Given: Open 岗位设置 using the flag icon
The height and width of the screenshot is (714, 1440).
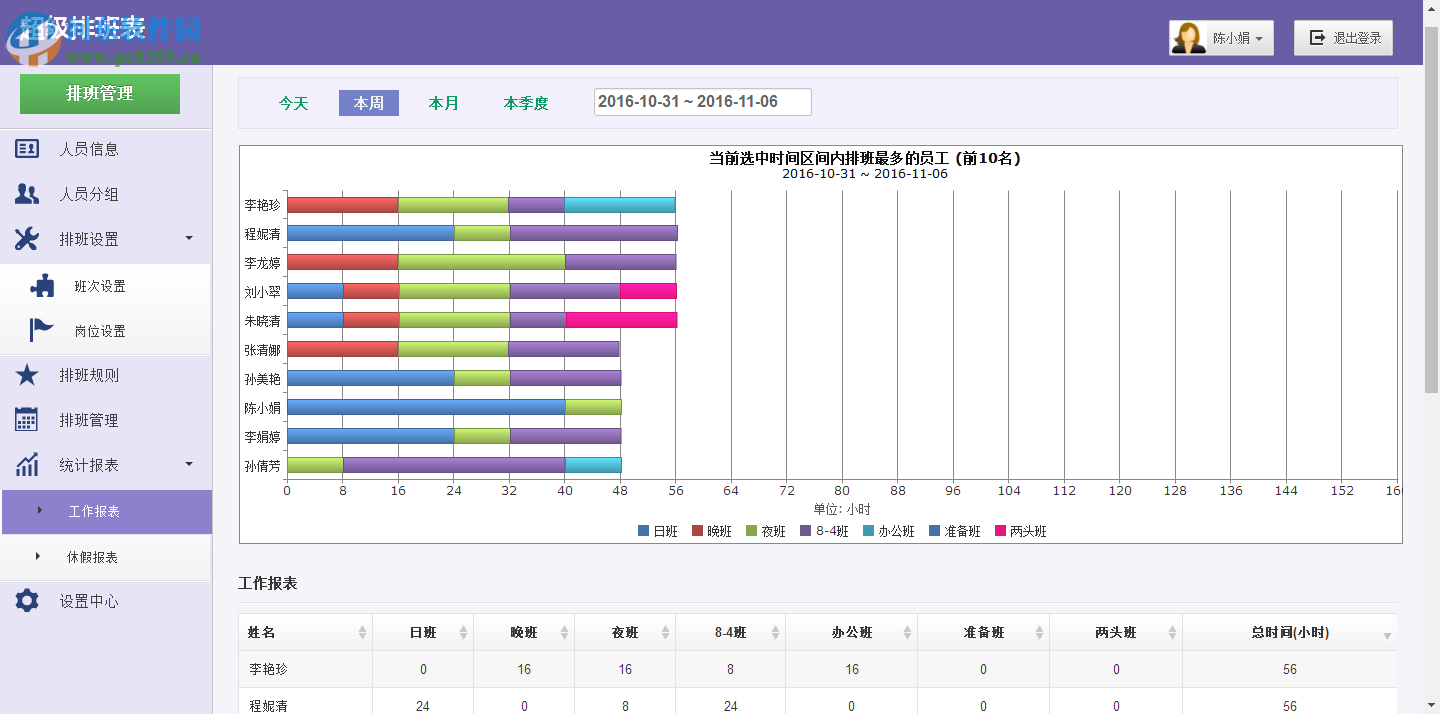Looking at the screenshot, I should [42, 330].
